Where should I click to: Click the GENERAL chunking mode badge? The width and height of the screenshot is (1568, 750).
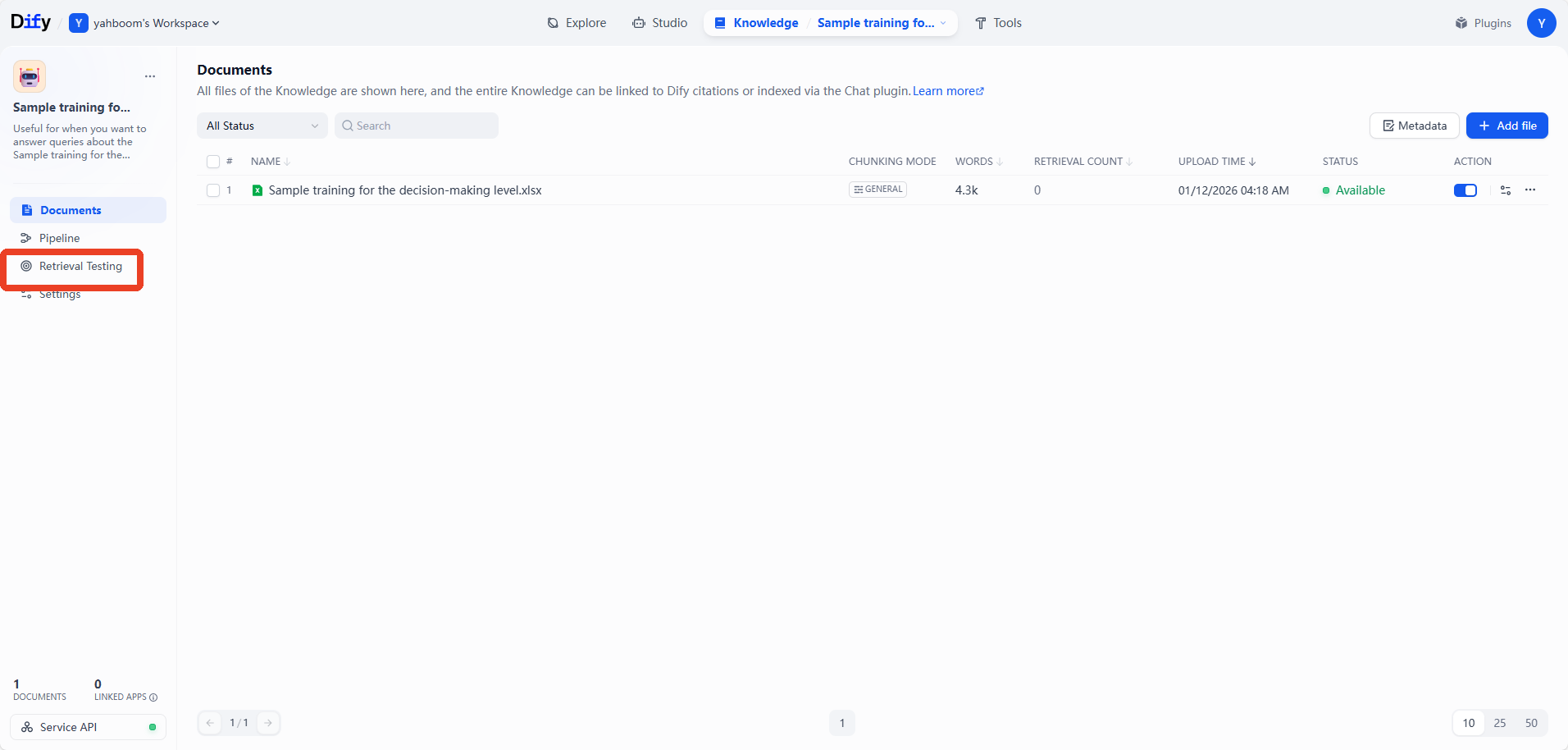click(877, 190)
